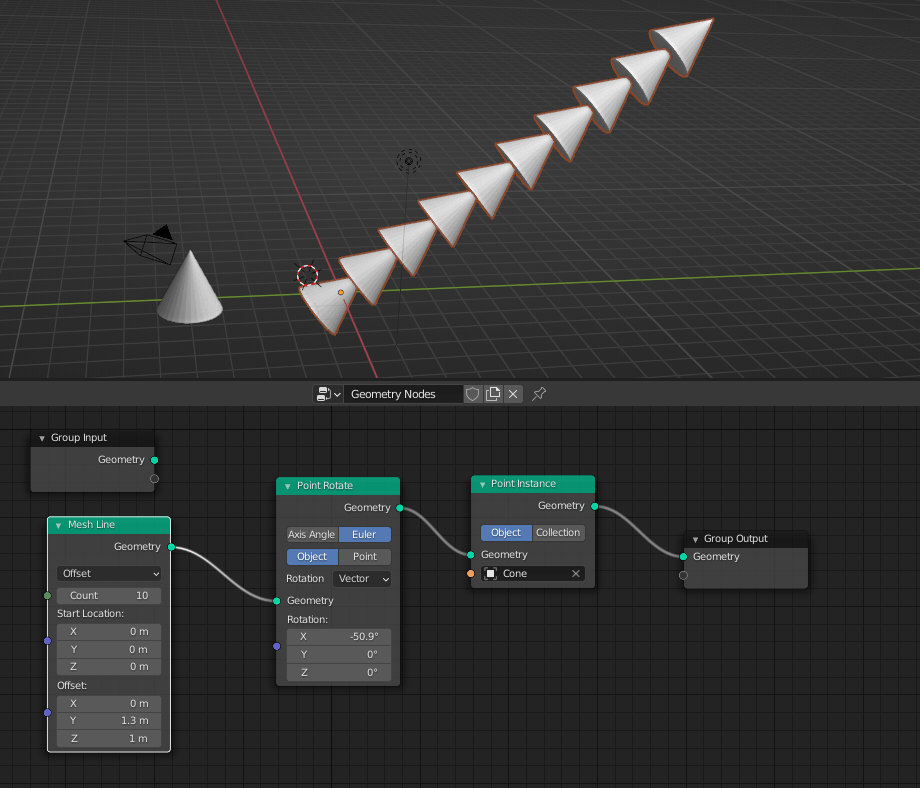Select Euler mode on the Point Rotate node

click(364, 534)
